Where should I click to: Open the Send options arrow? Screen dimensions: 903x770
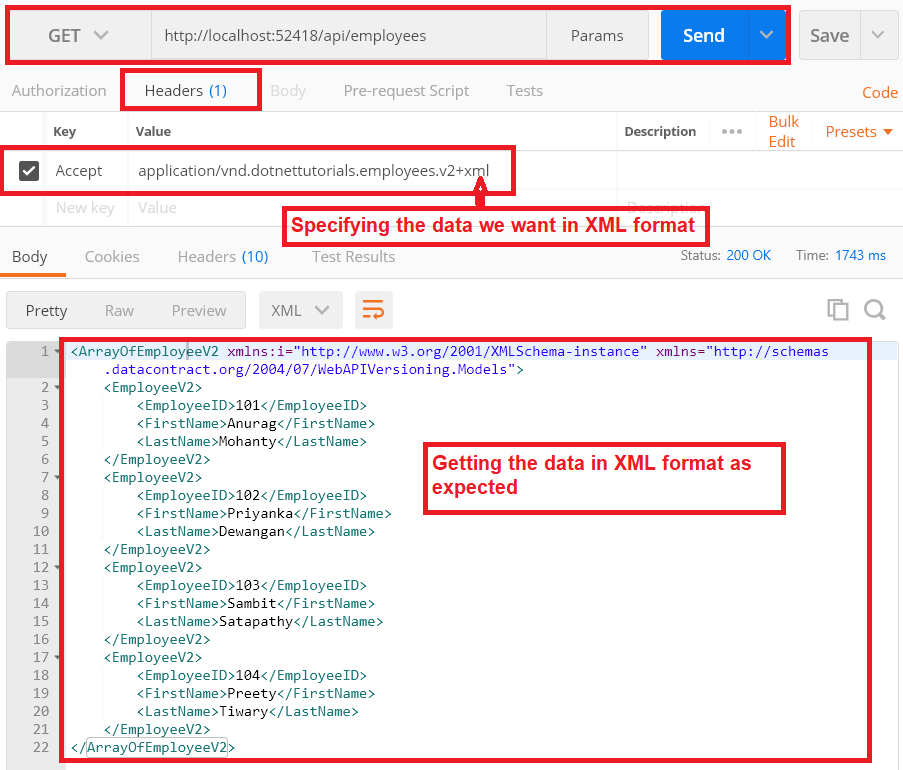point(767,36)
